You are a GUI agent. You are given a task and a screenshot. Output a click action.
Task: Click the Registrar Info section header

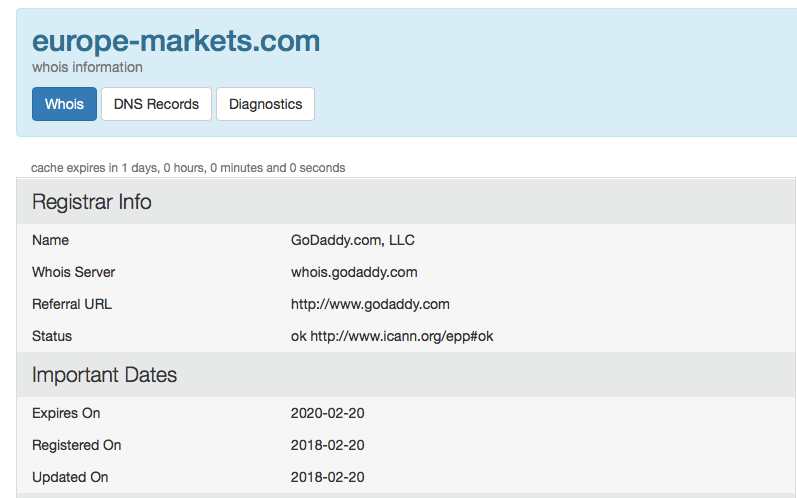click(x=92, y=202)
